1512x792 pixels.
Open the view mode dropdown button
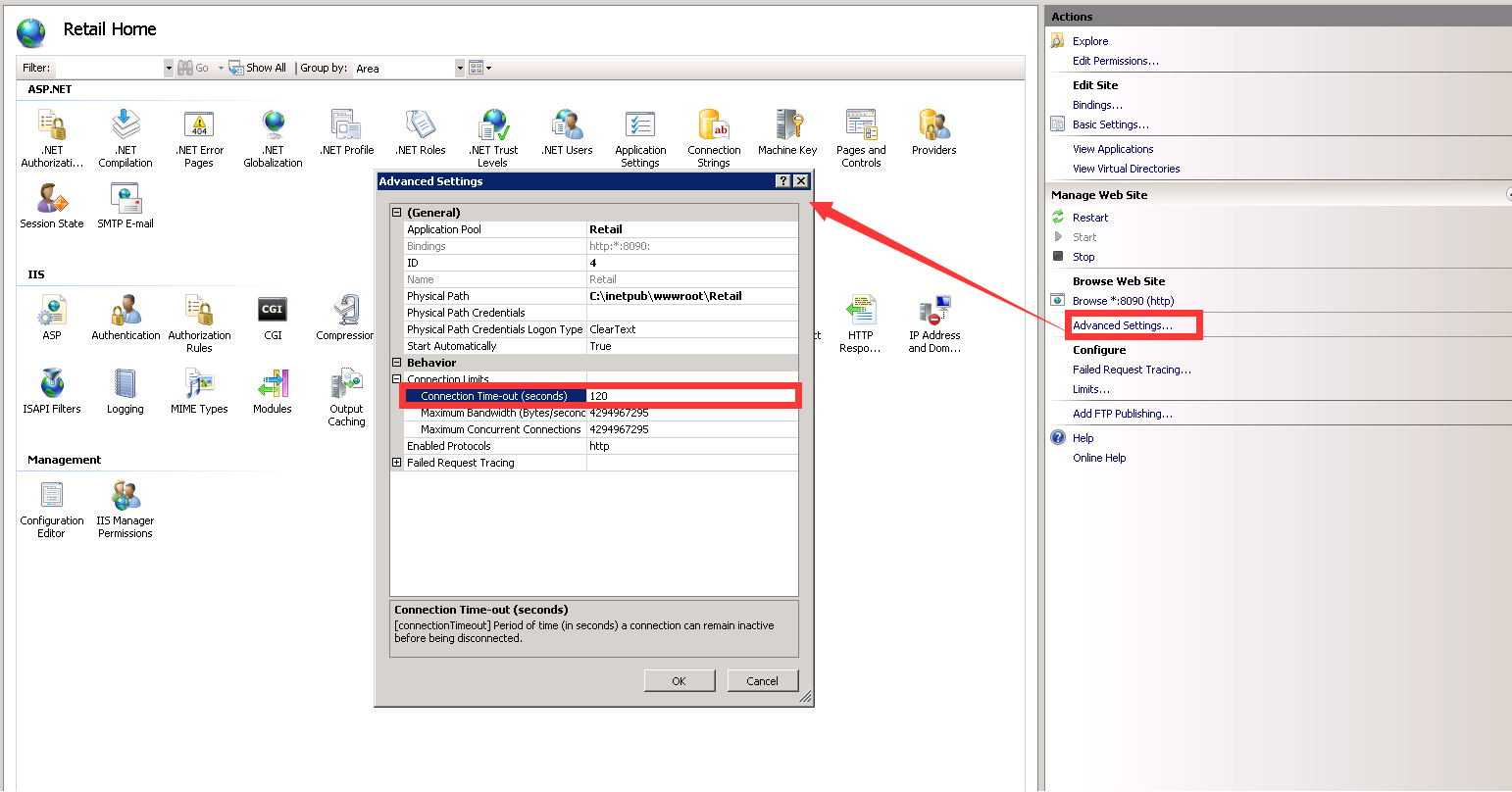coord(479,68)
